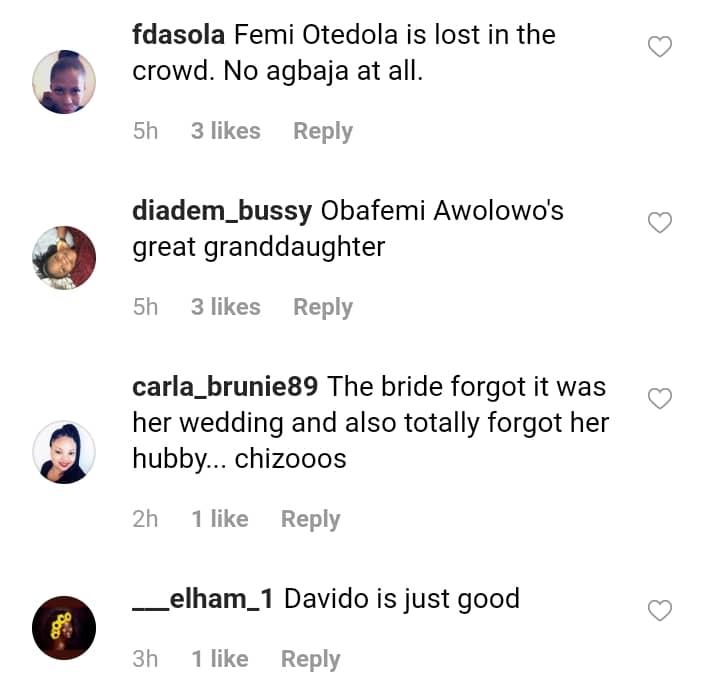Open ___elham_1 username link
This screenshot has height=691, width=720.
click(x=204, y=599)
